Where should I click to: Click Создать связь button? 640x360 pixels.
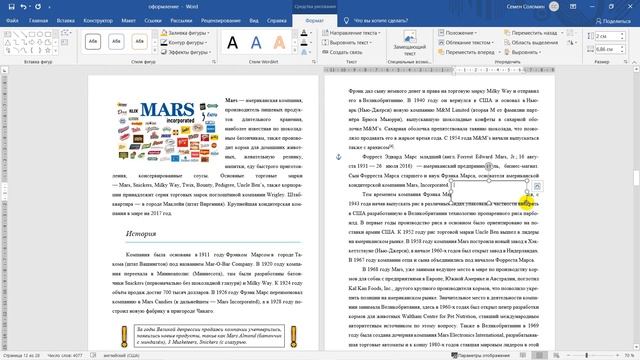(342, 52)
